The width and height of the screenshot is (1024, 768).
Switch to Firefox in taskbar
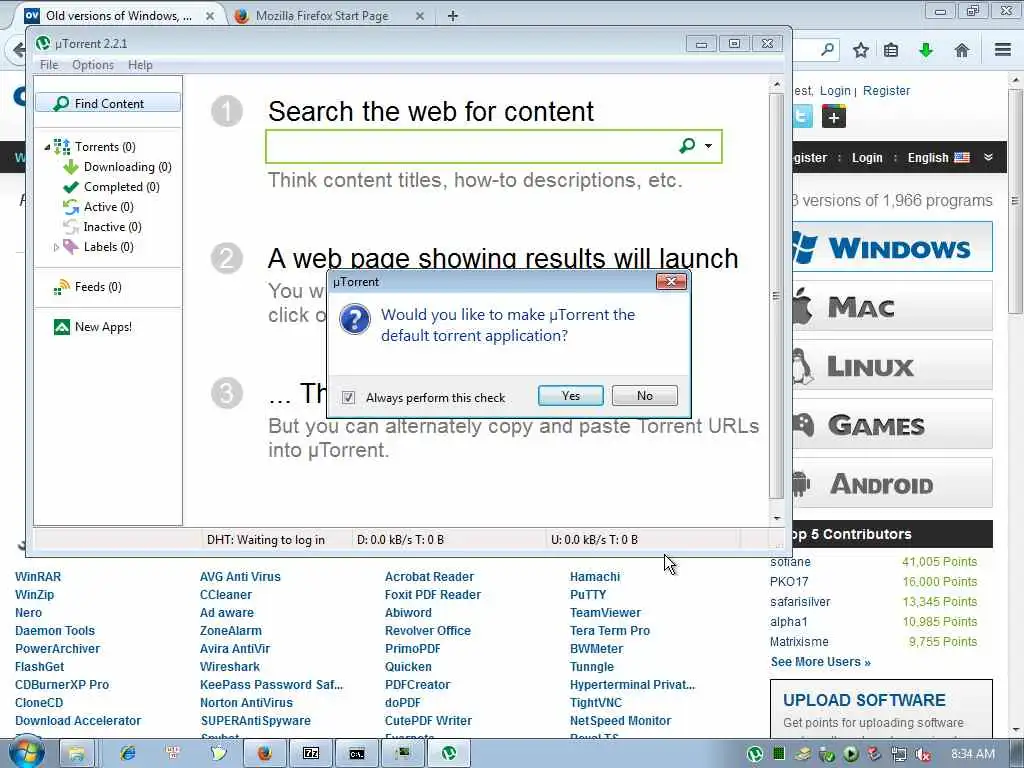tap(264, 754)
